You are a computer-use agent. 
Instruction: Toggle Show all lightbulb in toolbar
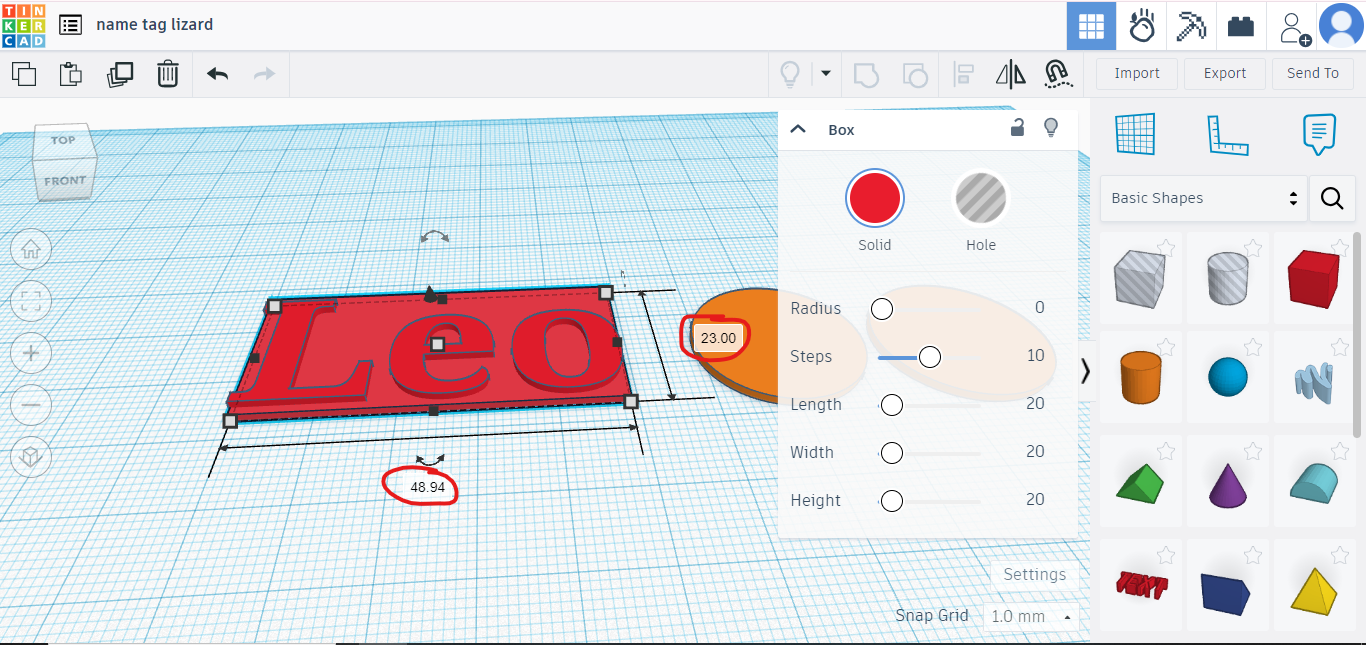coord(790,73)
